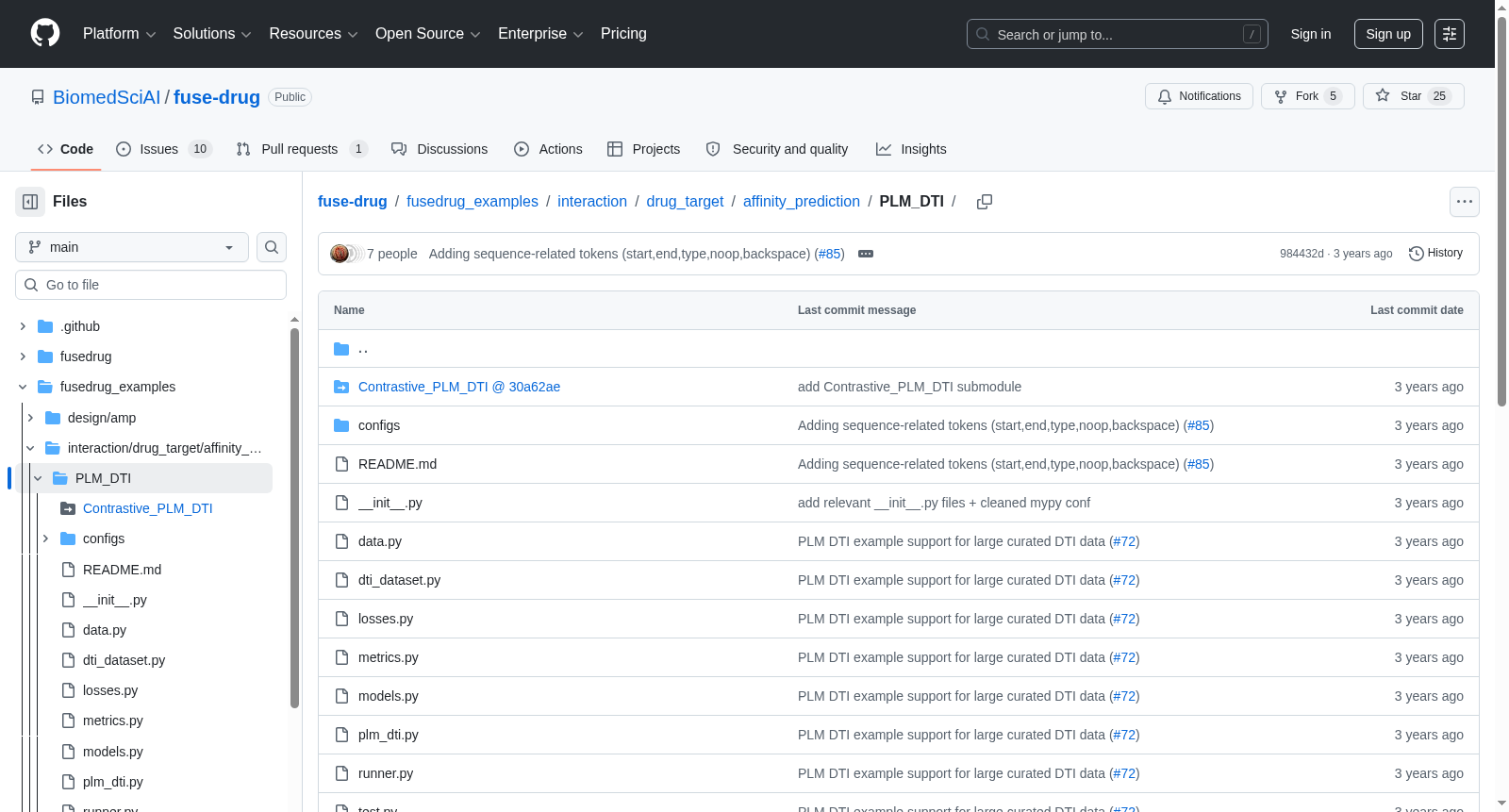
Task: Focus the Go to file input
Action: 151,285
